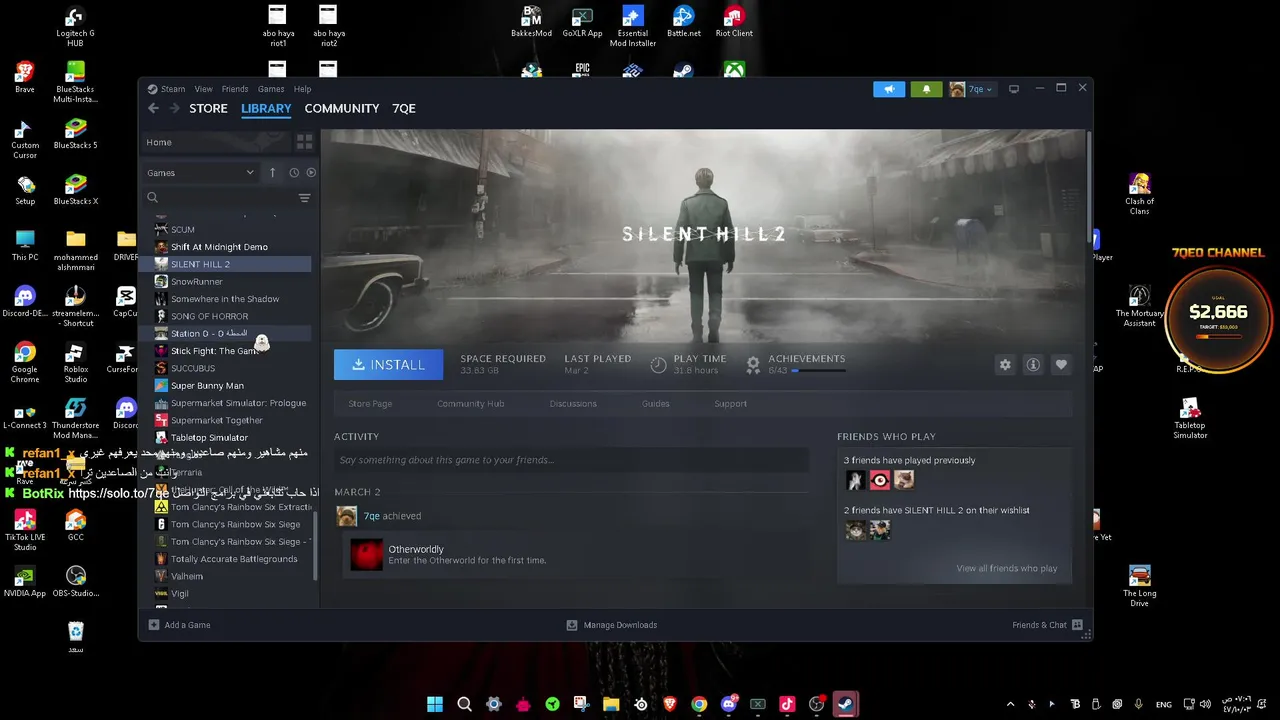Open the Help menu

(x=302, y=89)
